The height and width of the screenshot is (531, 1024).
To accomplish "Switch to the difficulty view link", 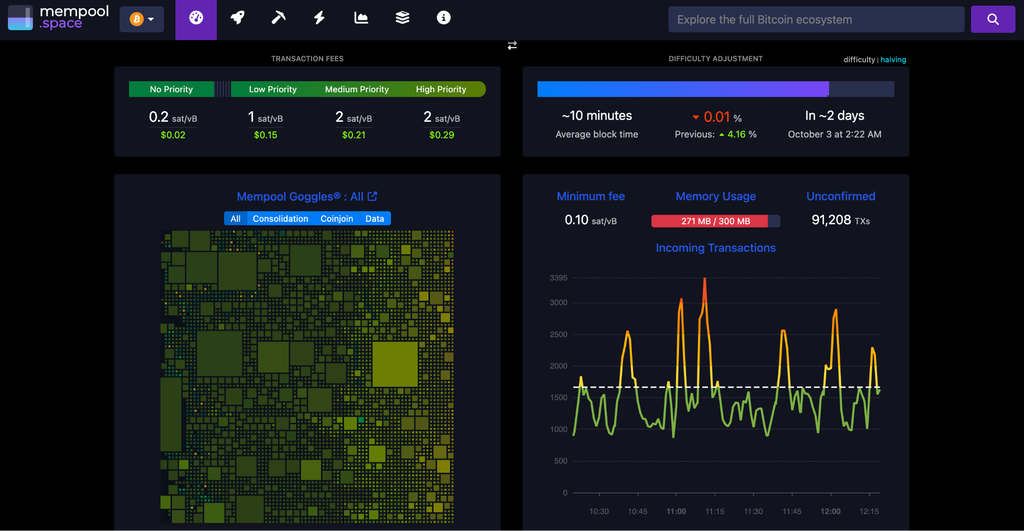I will pyautogui.click(x=859, y=59).
